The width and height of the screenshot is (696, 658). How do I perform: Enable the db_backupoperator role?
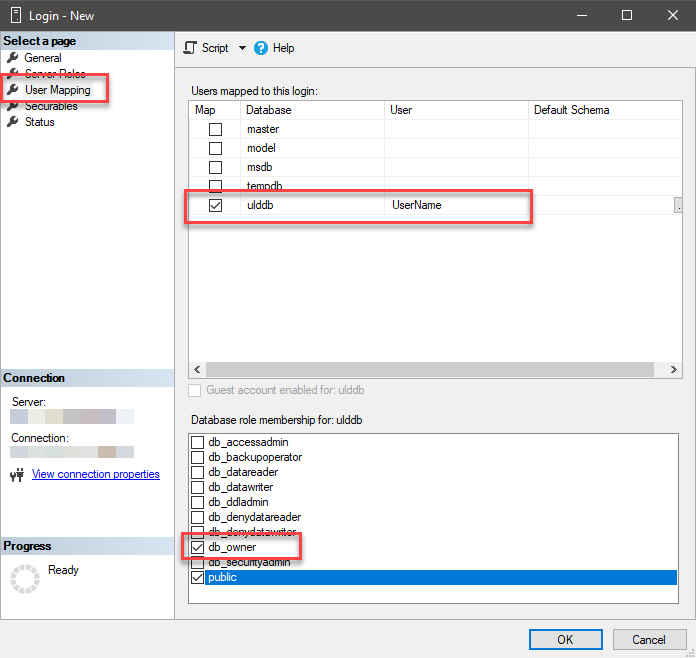click(197, 457)
